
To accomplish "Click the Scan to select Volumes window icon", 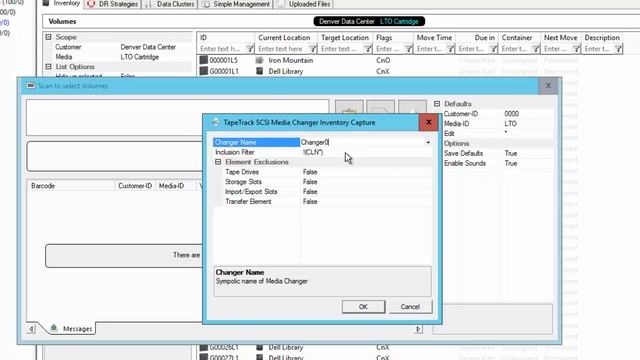I will [x=31, y=86].
